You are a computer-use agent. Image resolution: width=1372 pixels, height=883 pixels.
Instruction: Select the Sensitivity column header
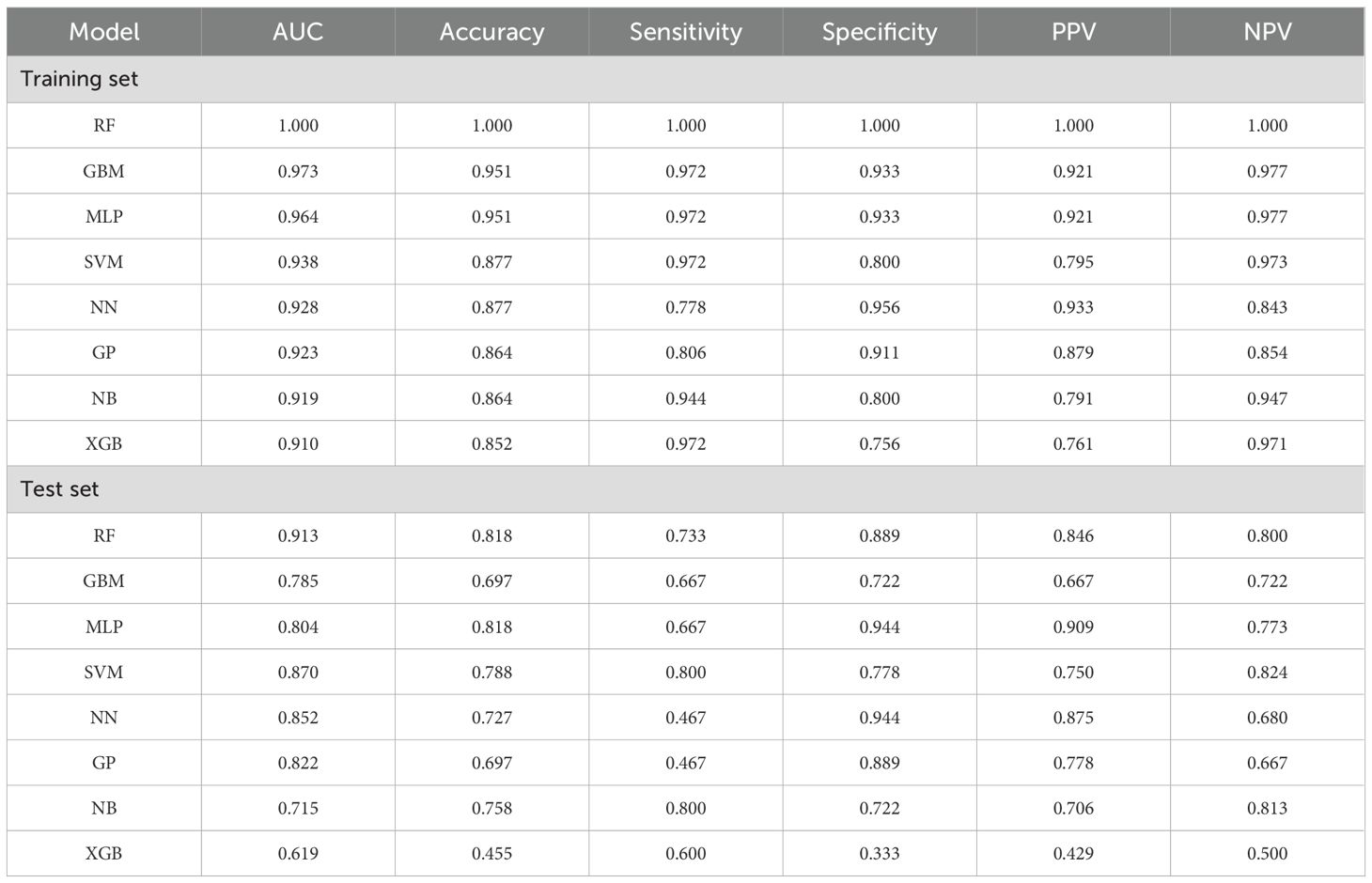click(x=686, y=32)
